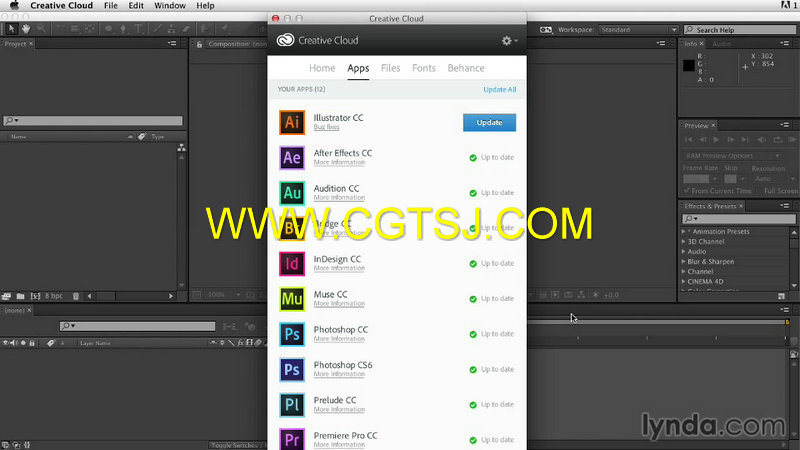Expand the Animation Presets category
The height and width of the screenshot is (450, 800).
(x=684, y=232)
